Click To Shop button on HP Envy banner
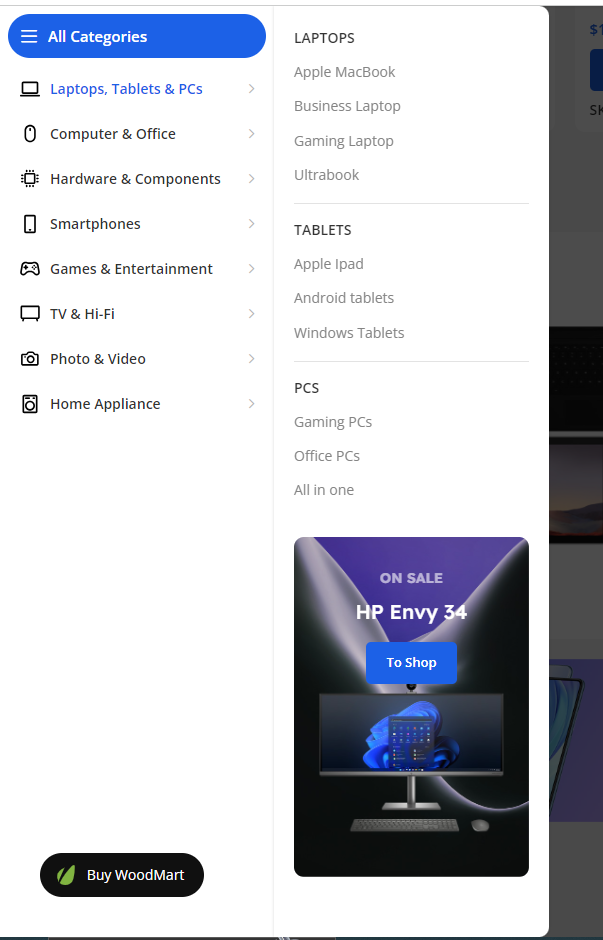Viewport: 603px width, 940px height. coord(411,662)
